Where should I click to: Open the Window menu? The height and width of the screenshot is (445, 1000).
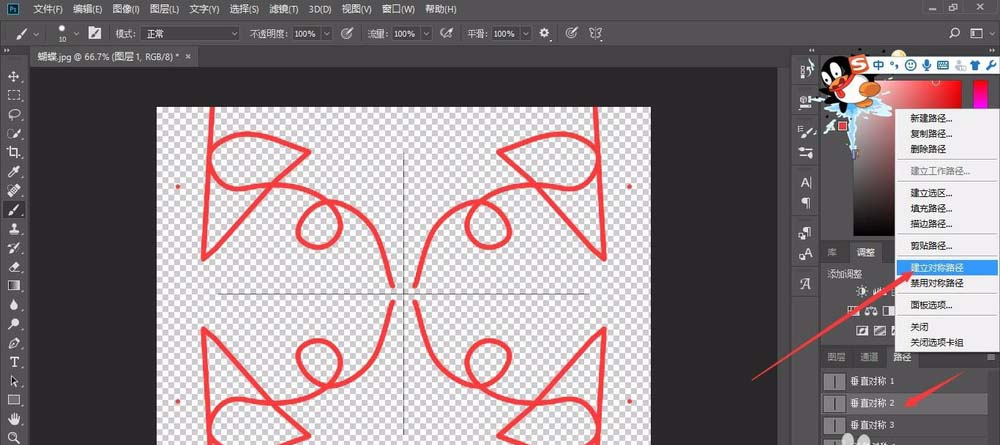[398, 9]
